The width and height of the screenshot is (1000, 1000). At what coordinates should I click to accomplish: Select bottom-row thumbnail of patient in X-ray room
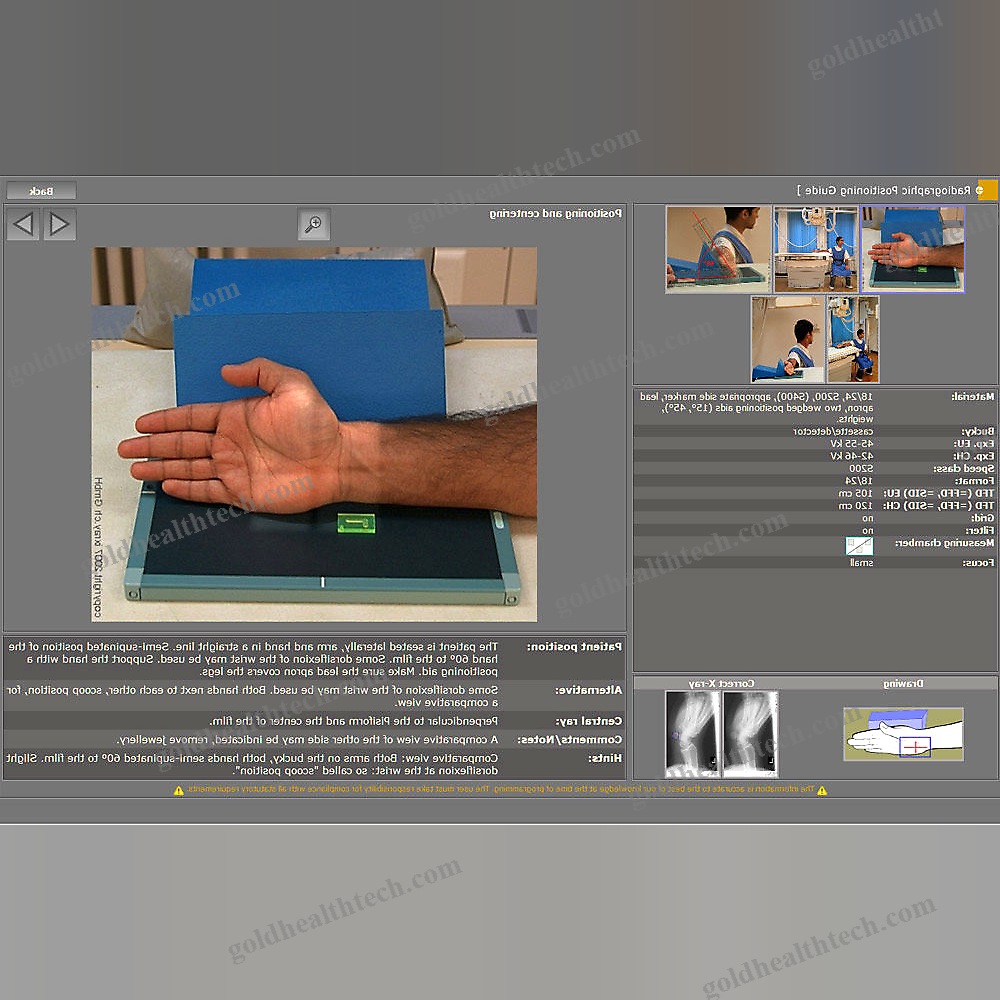[x=853, y=339]
